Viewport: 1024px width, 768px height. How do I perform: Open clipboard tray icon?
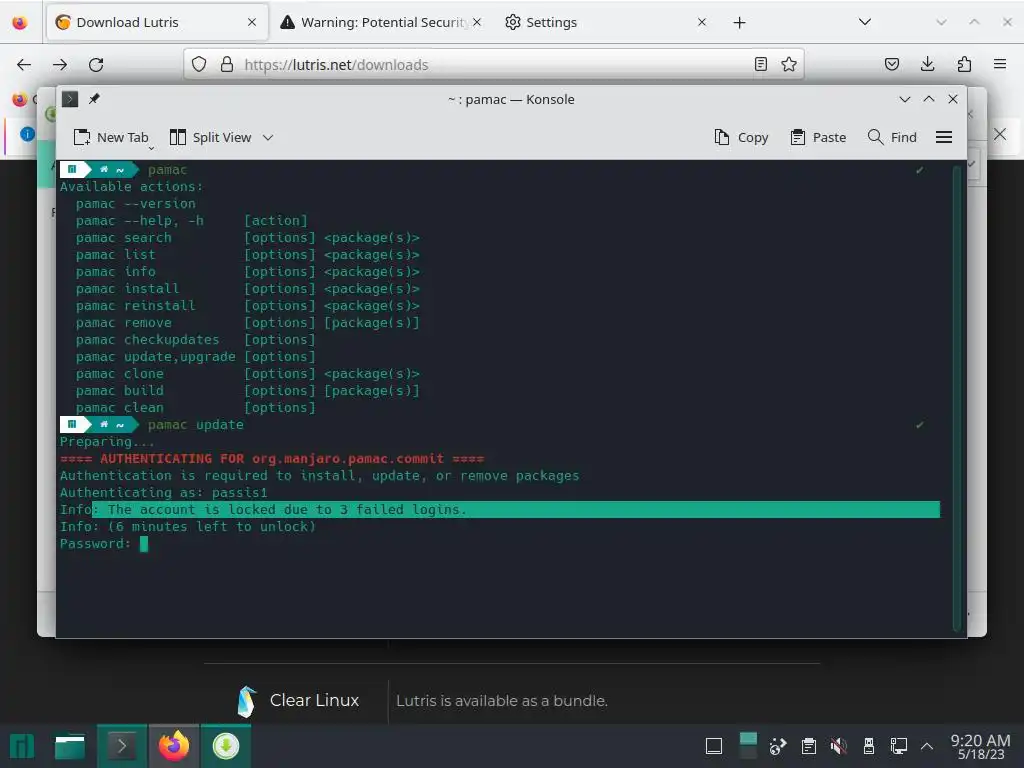(808, 746)
